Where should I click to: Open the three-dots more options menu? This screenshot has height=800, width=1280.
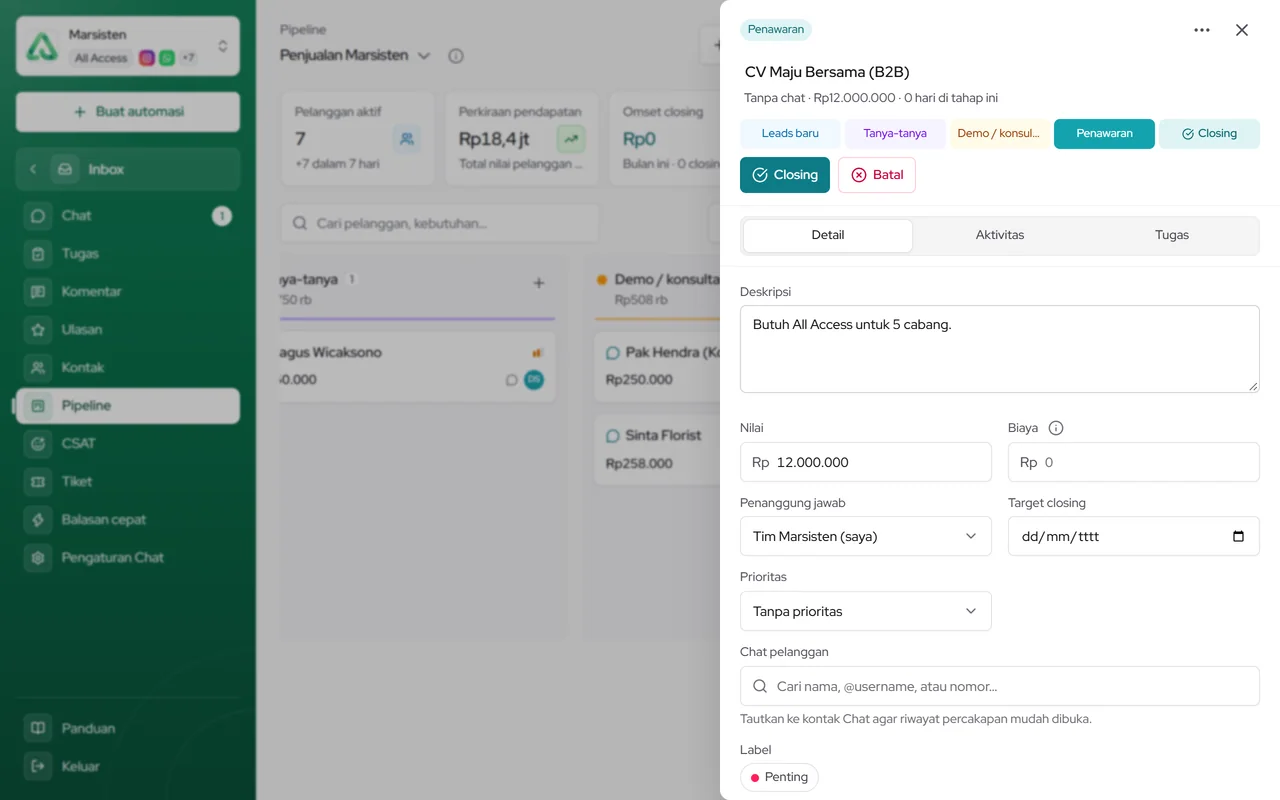pos(1202,30)
